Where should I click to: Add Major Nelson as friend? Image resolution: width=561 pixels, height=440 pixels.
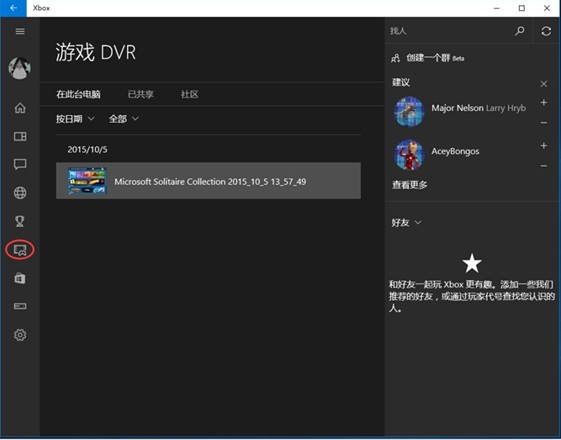tap(543, 103)
